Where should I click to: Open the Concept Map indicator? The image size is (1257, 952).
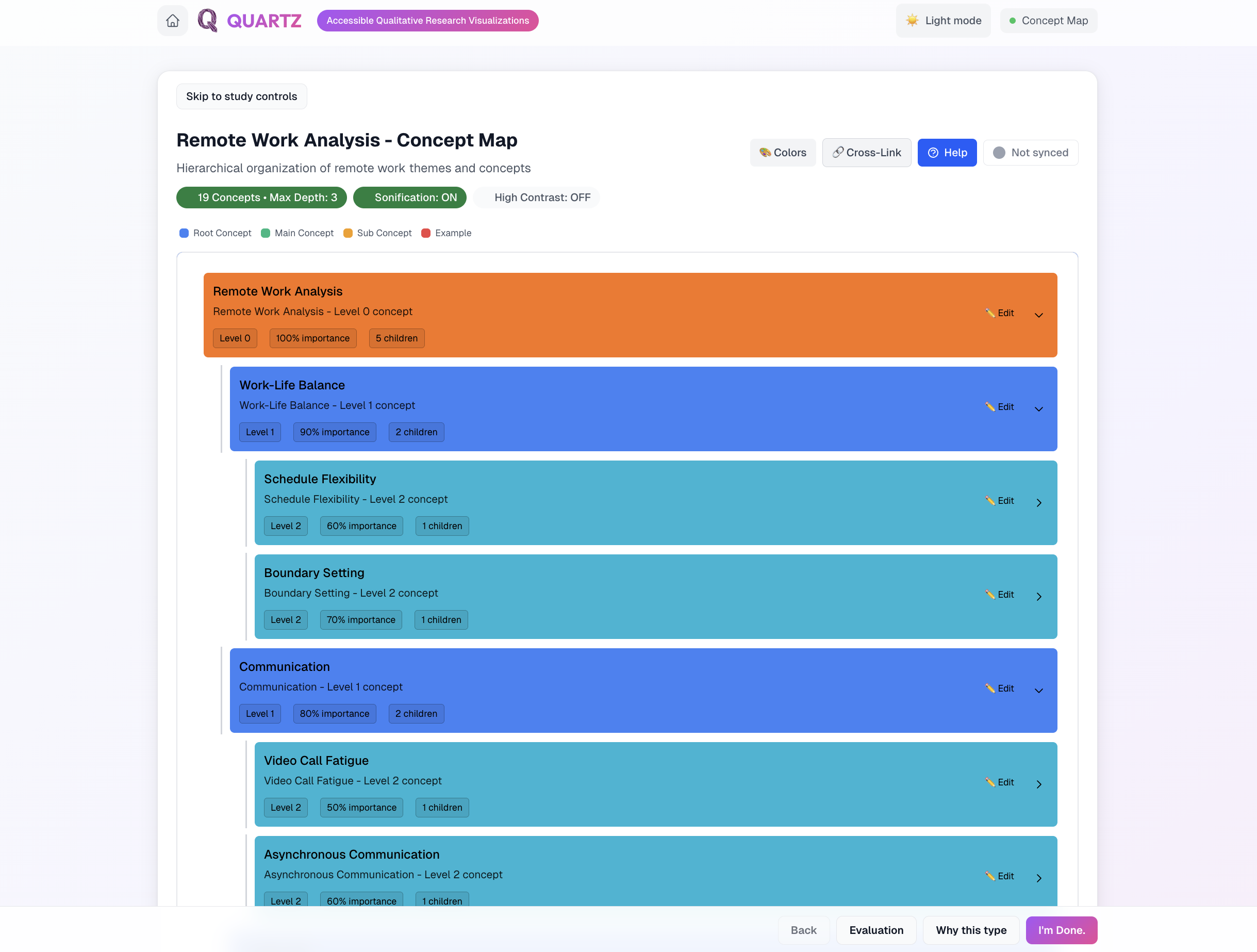point(1049,21)
